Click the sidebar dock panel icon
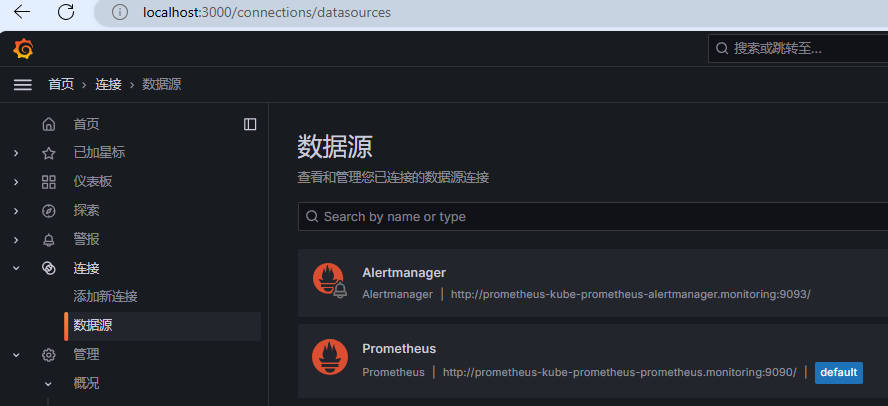The height and width of the screenshot is (406, 888). [250, 124]
